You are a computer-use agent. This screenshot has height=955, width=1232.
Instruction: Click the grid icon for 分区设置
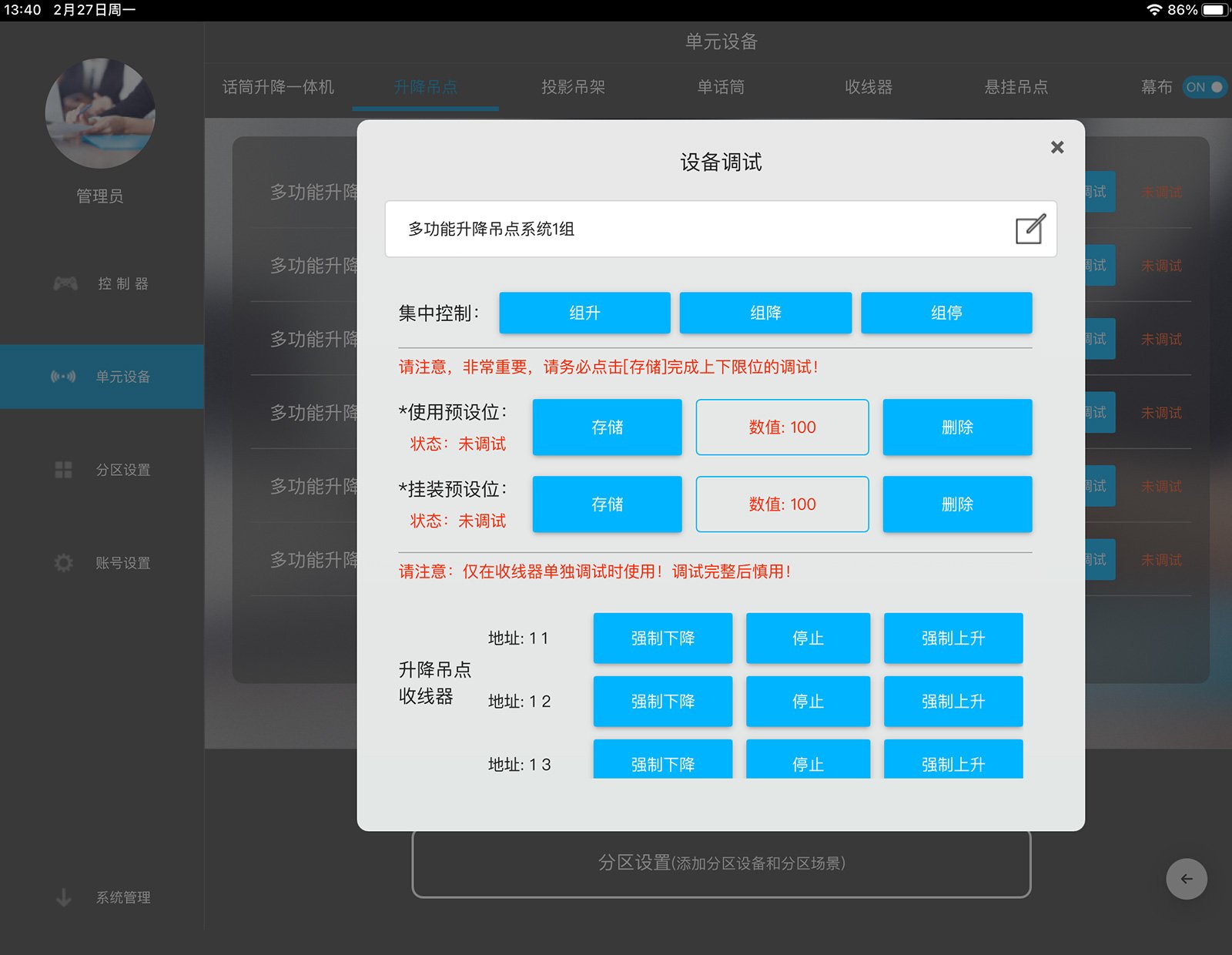pos(63,470)
